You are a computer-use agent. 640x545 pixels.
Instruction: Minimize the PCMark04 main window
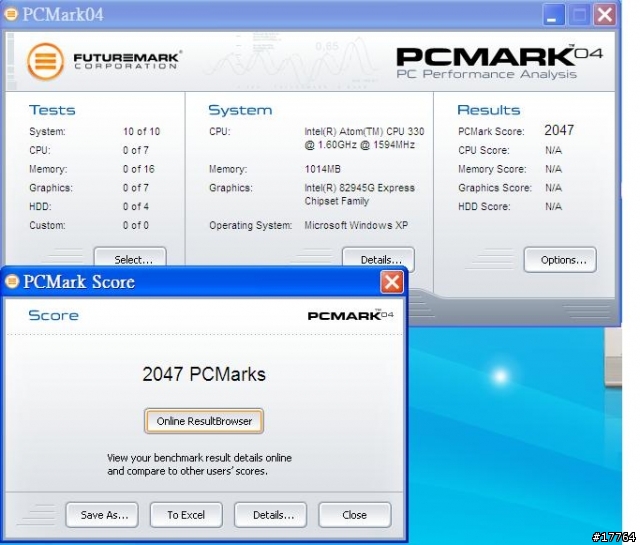point(554,15)
